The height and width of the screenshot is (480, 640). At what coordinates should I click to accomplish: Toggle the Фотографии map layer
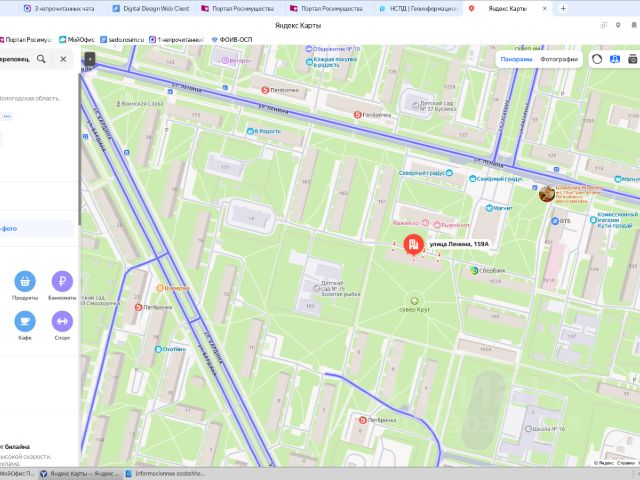coord(559,59)
